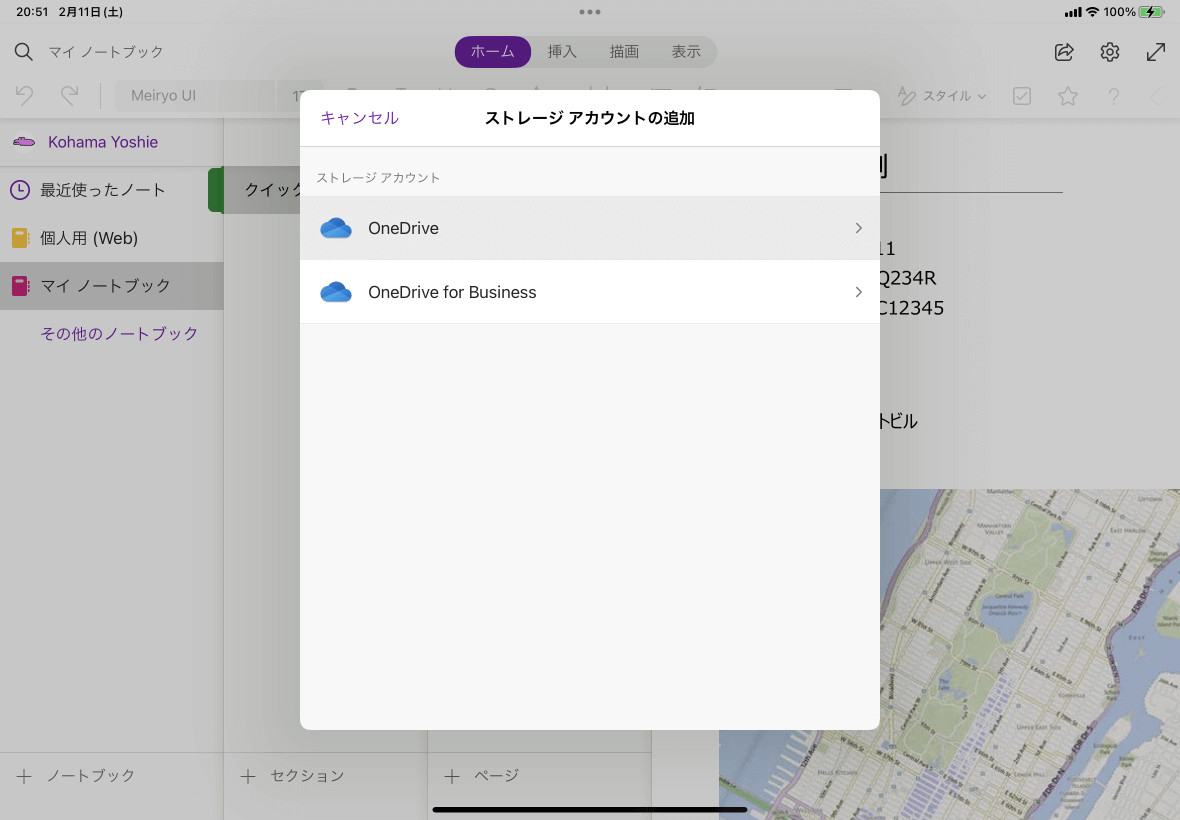Tap the マイ ノートブック title in header

pyautogui.click(x=106, y=52)
